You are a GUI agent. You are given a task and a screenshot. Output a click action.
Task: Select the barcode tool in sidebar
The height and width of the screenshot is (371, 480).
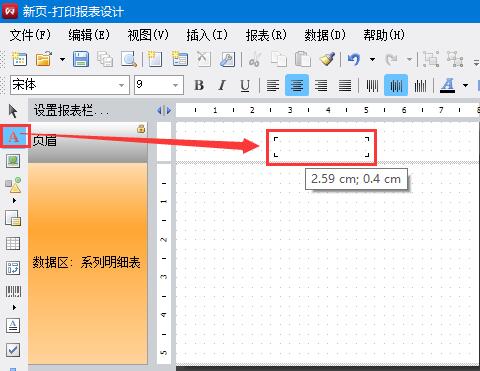point(13,292)
